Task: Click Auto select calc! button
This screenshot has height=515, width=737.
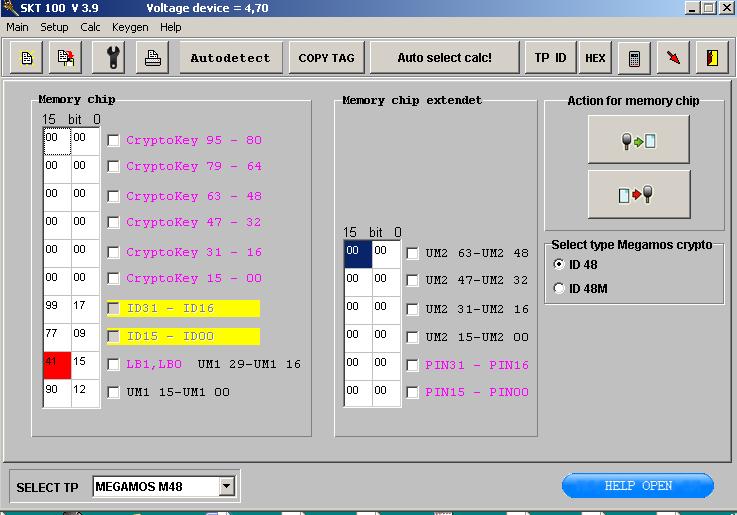Action: click(445, 58)
